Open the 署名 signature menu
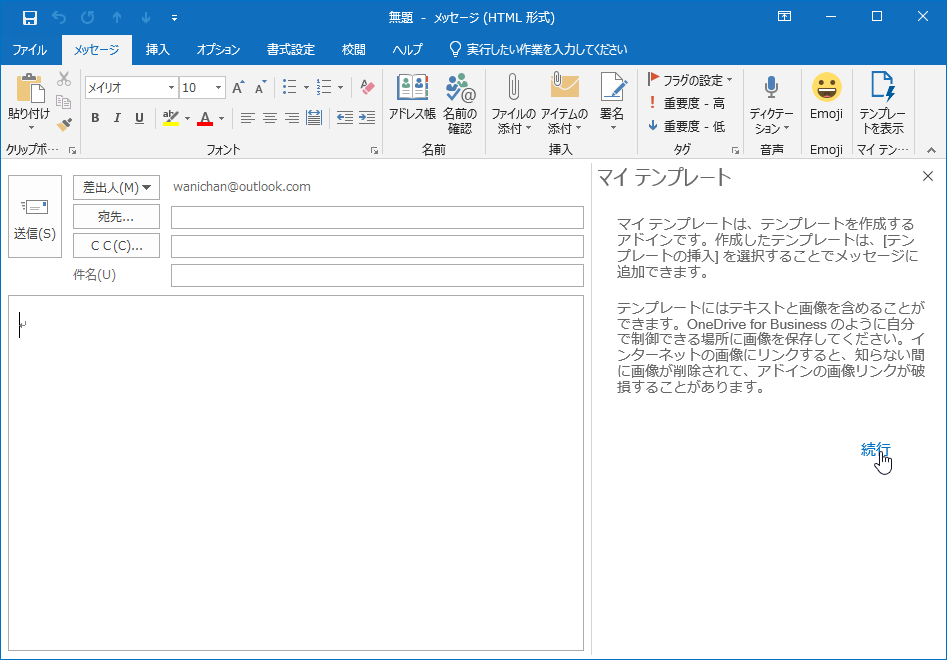The image size is (947, 660). pos(612,101)
